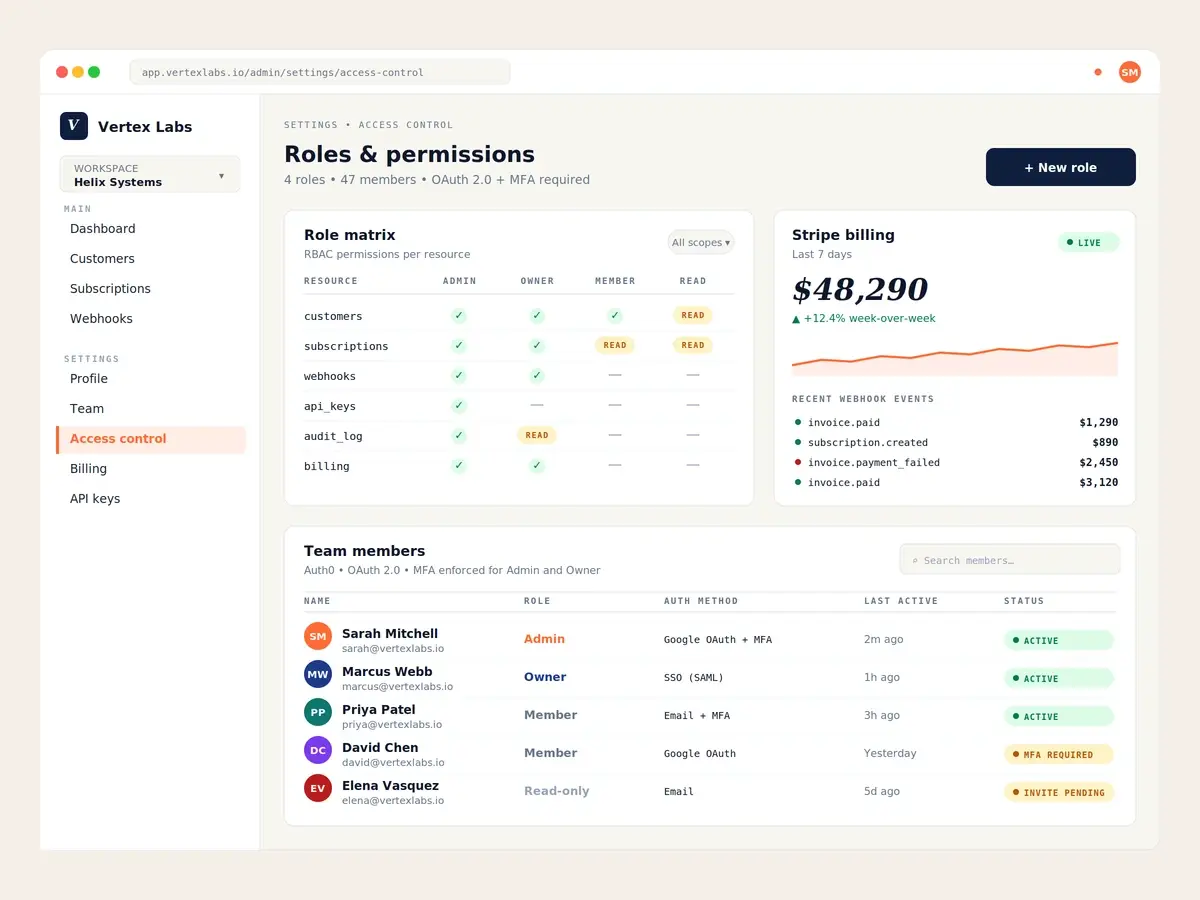
Task: Click the 5d ago last active cell
Action: click(x=882, y=791)
